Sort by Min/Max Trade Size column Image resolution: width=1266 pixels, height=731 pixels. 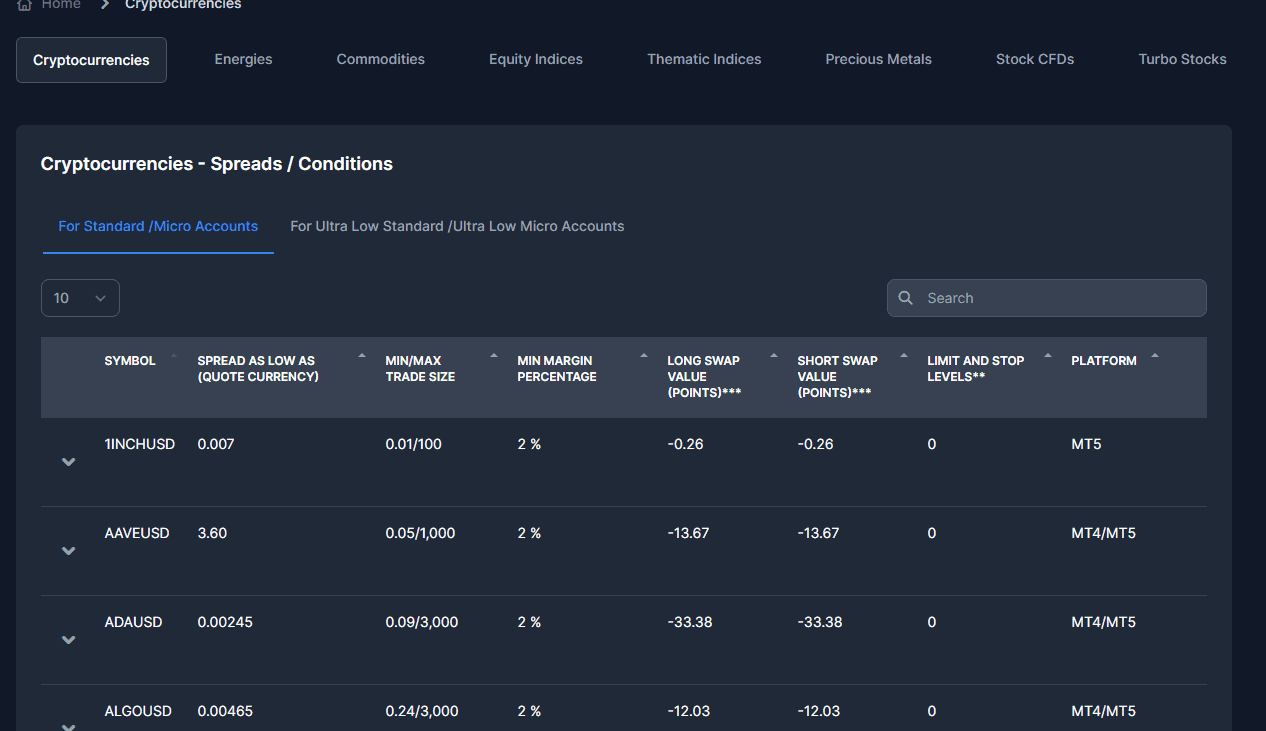coord(494,356)
